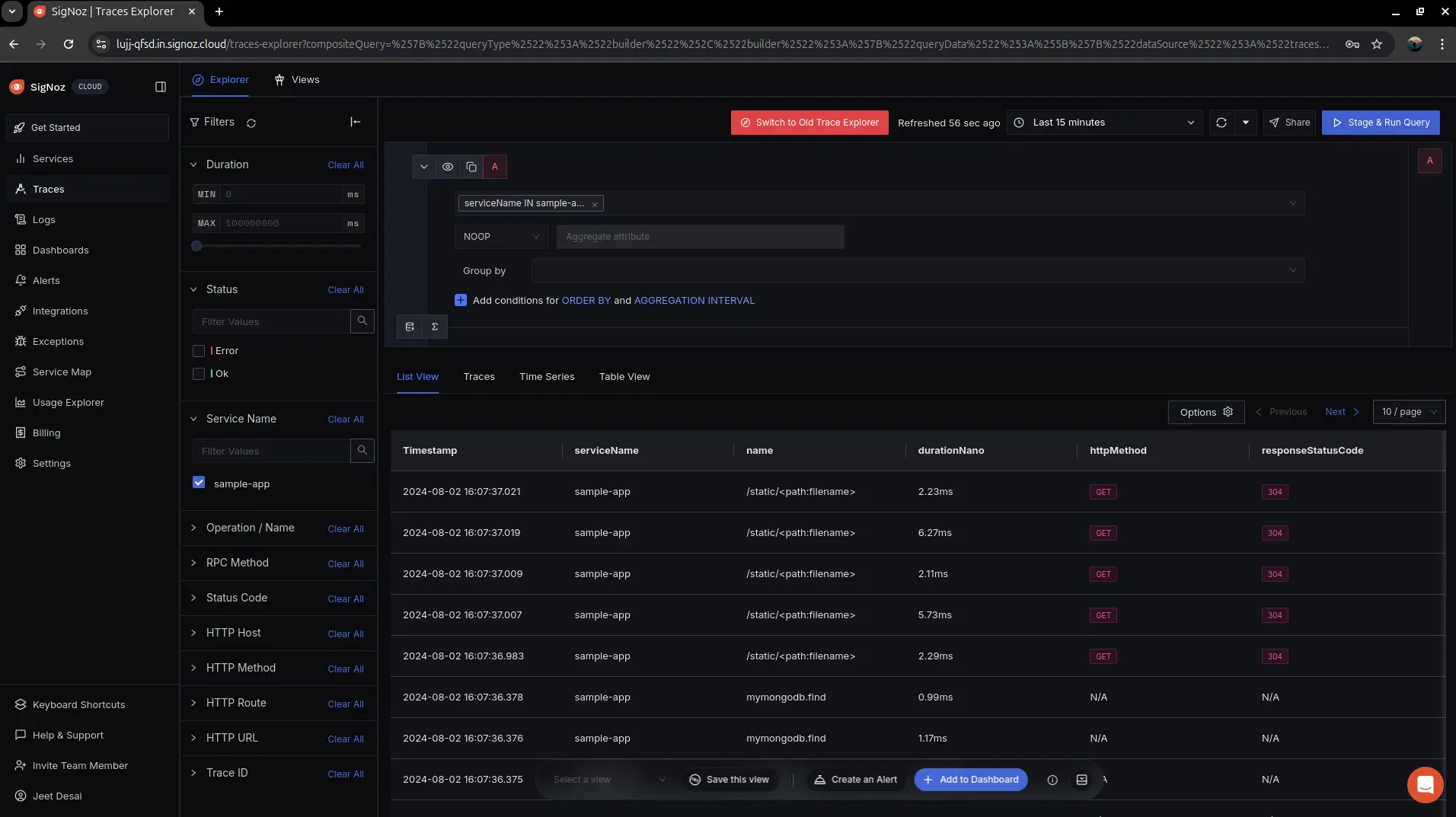
Task: Reset filters with the refresh icon
Action: (251, 123)
